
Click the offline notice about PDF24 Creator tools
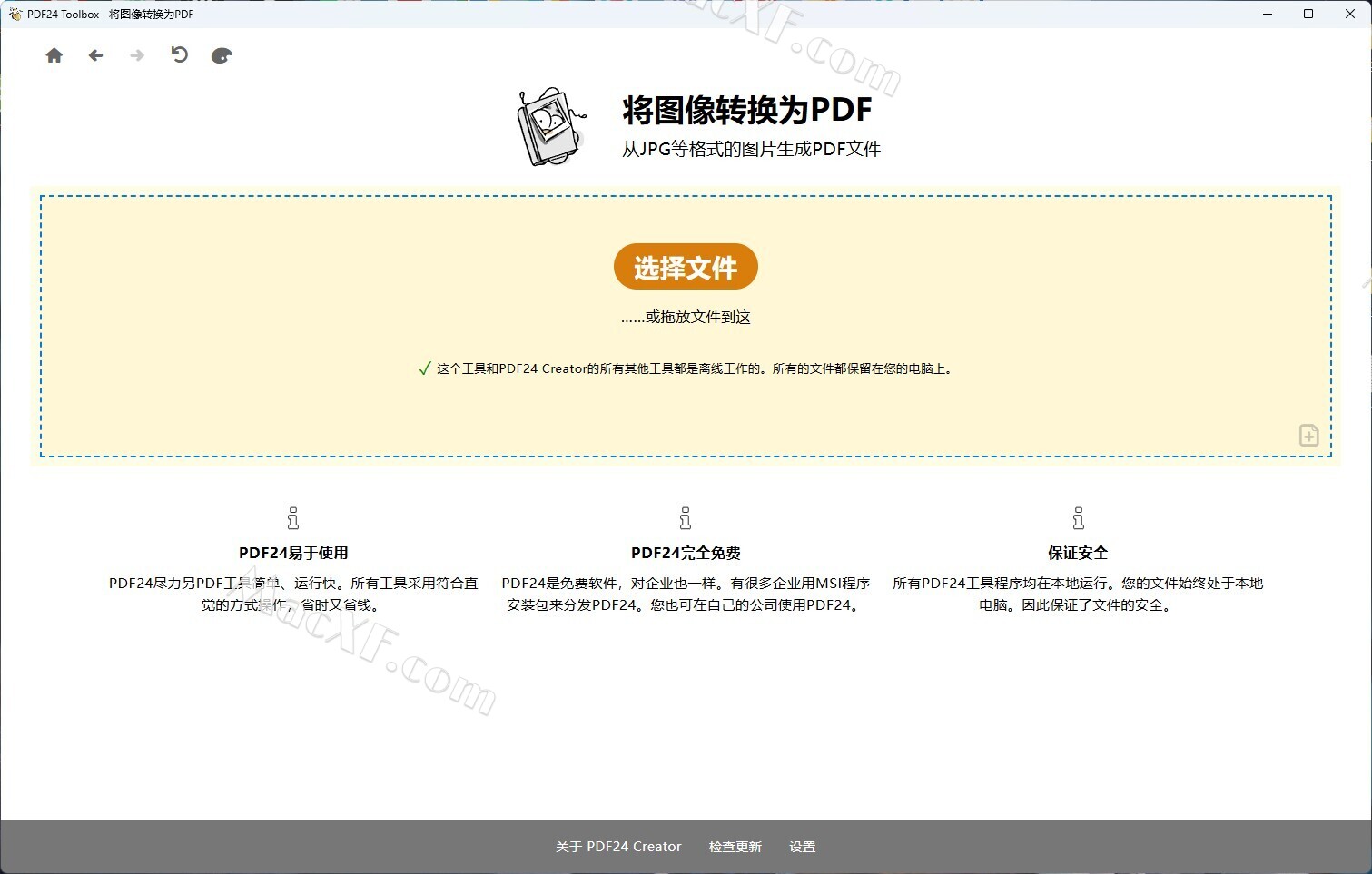click(x=696, y=368)
